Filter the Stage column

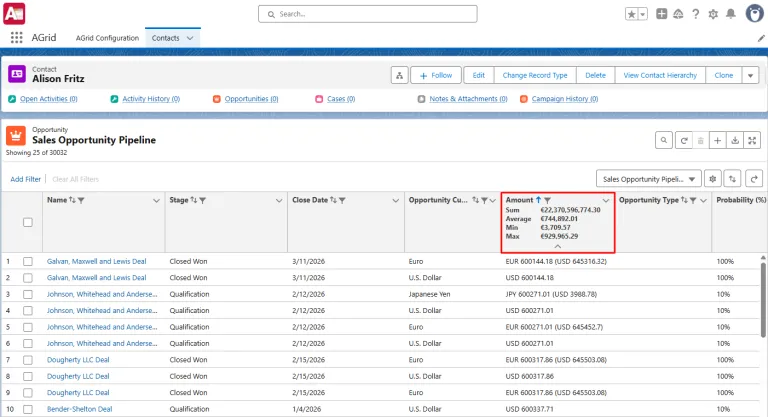coord(203,200)
